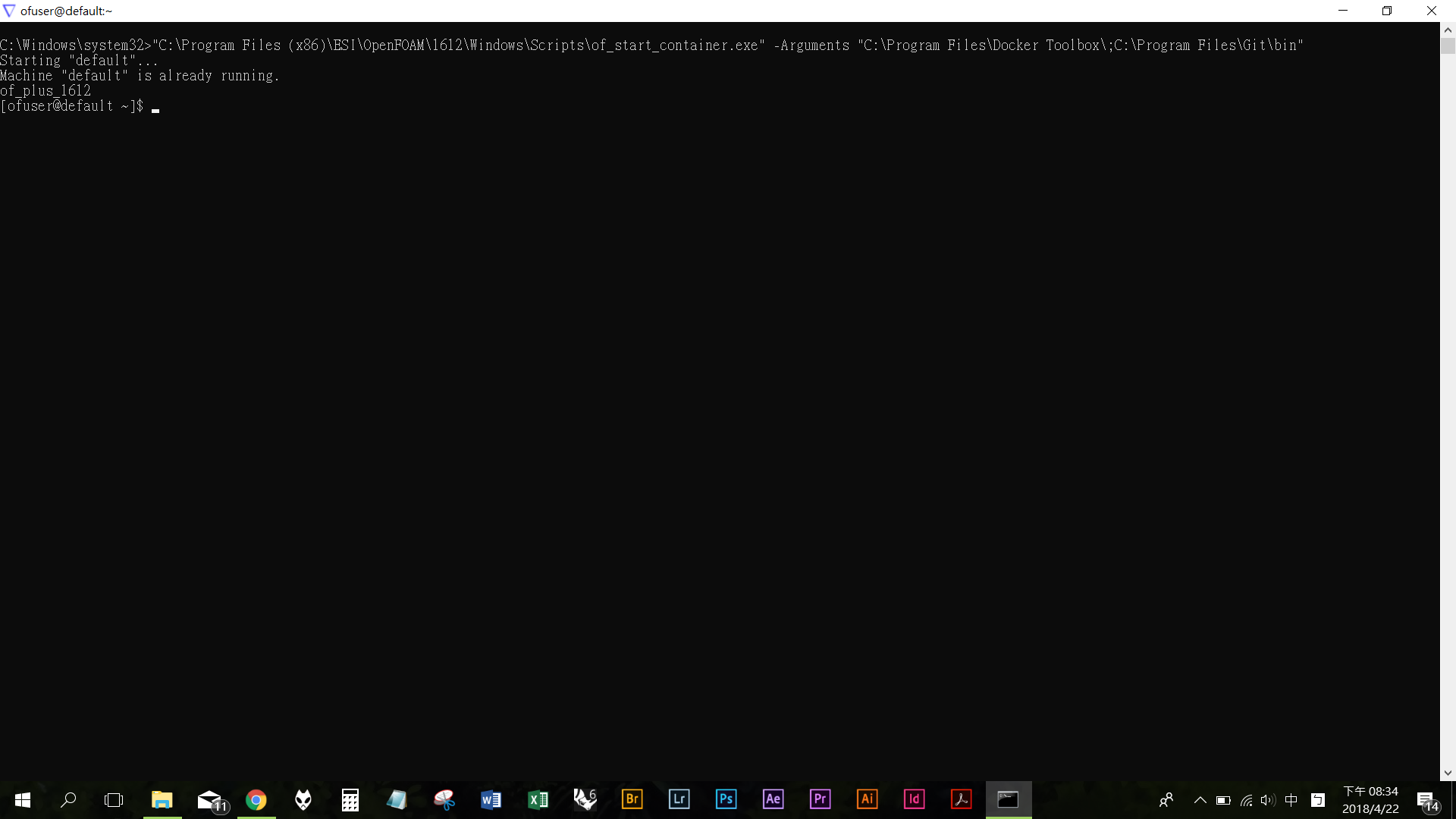This screenshot has height=819, width=1456.
Task: Open the Action Center with 14 notifications
Action: [x=1428, y=801]
